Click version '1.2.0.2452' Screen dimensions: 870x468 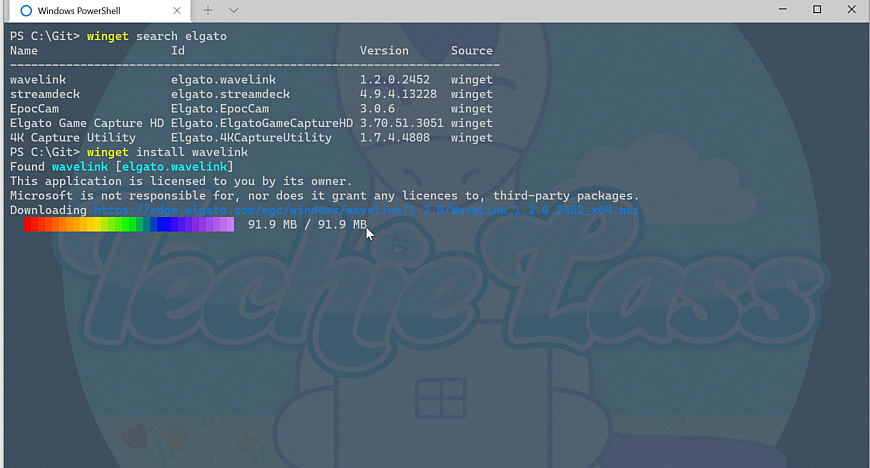coord(394,79)
